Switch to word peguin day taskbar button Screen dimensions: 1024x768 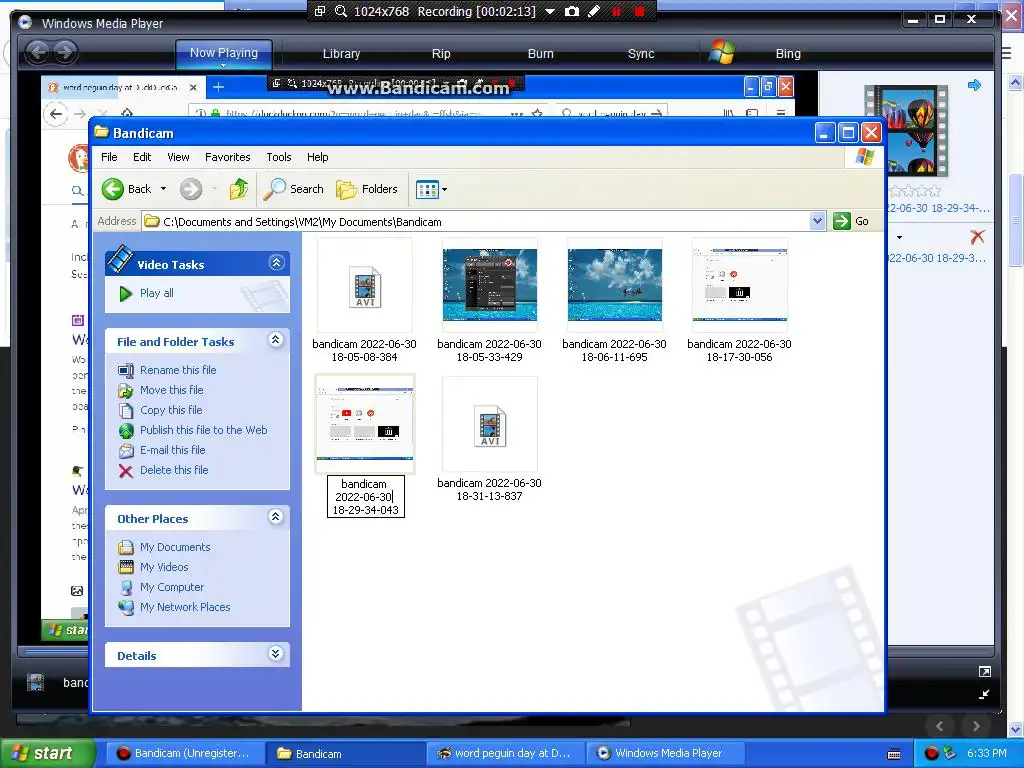pyautogui.click(x=506, y=754)
